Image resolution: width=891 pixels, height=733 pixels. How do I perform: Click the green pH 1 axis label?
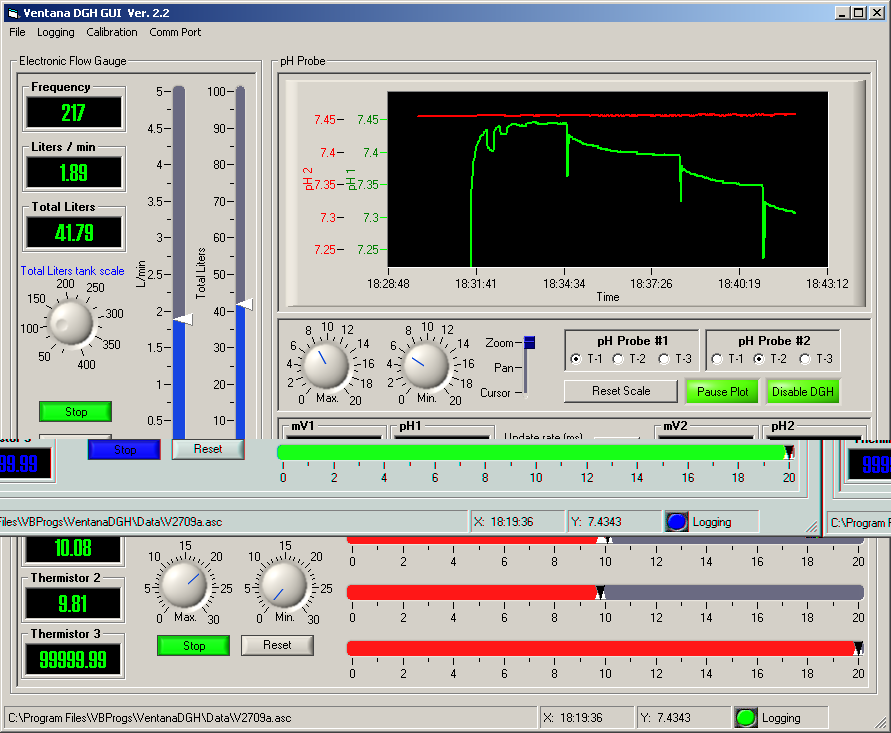(x=352, y=180)
